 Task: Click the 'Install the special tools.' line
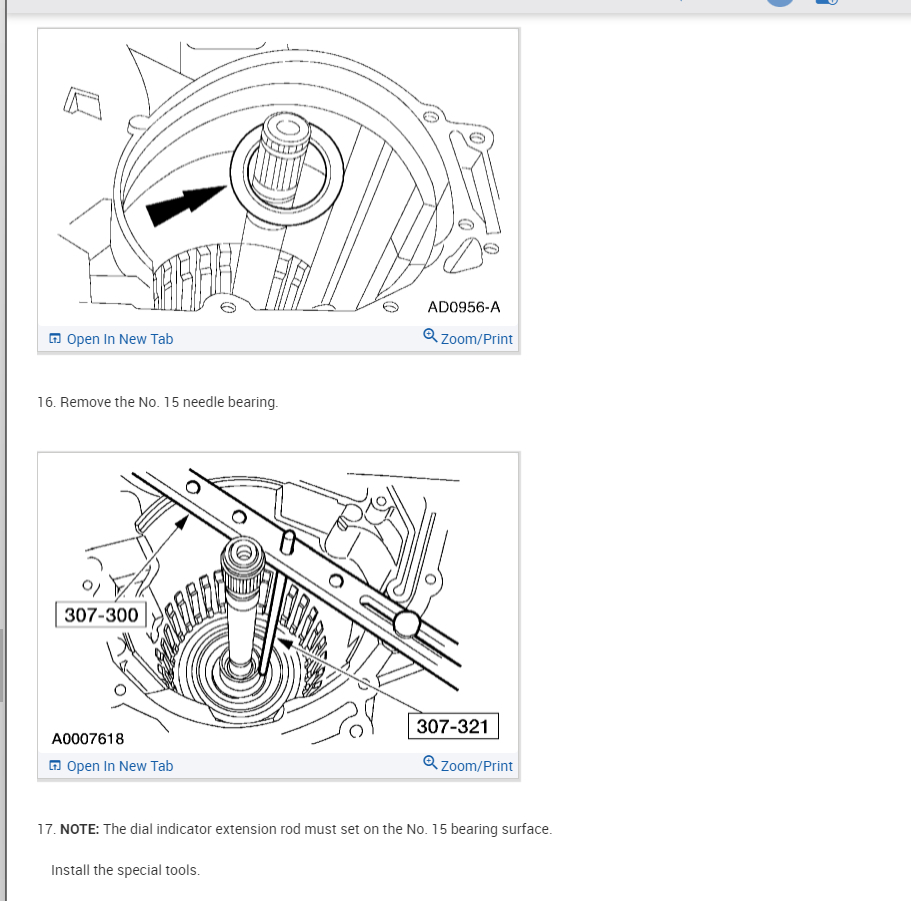click(125, 870)
